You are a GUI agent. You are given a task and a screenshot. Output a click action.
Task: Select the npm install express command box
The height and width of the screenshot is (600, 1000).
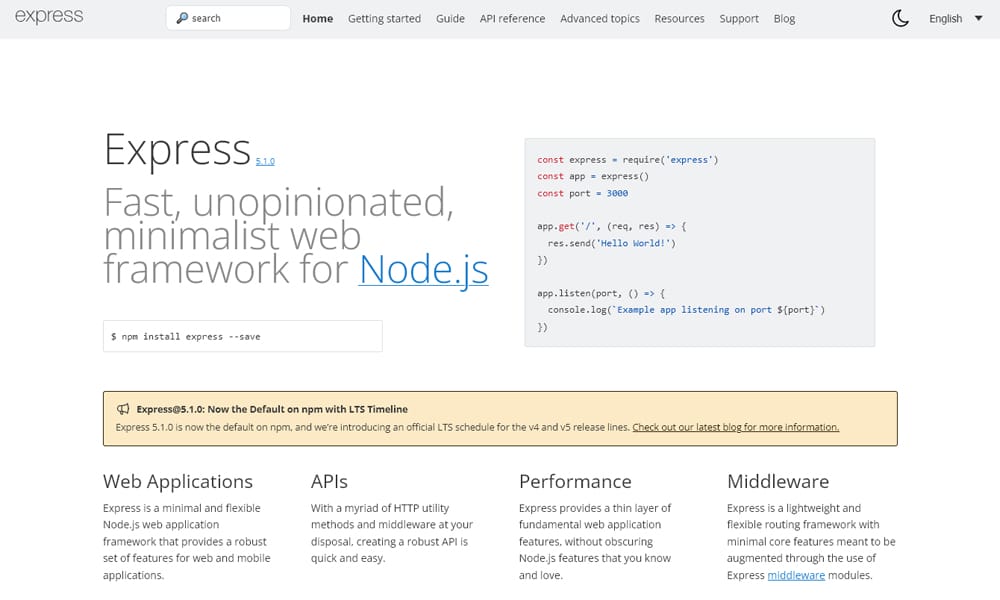click(x=242, y=336)
